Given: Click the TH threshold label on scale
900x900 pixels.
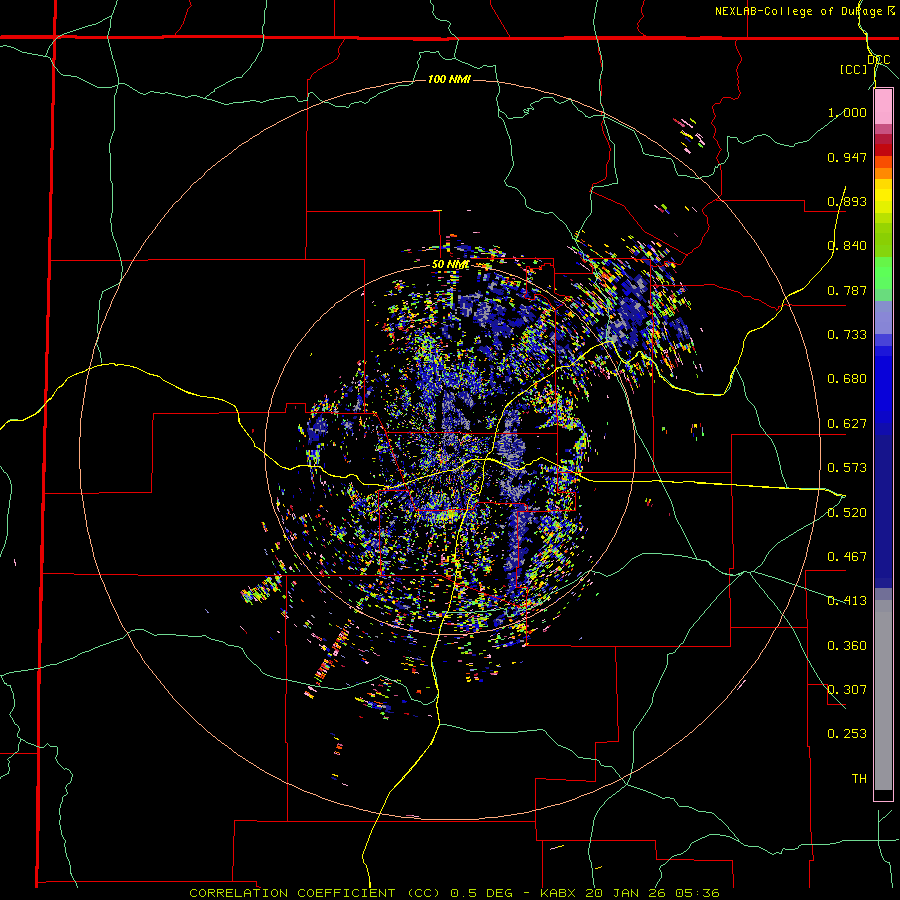Looking at the screenshot, I should [x=859, y=779].
